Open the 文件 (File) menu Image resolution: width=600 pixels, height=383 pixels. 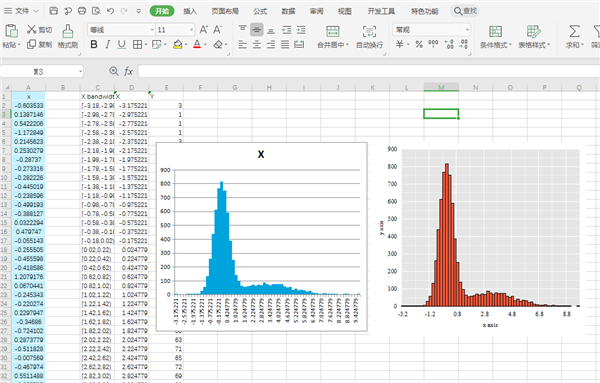pos(21,11)
